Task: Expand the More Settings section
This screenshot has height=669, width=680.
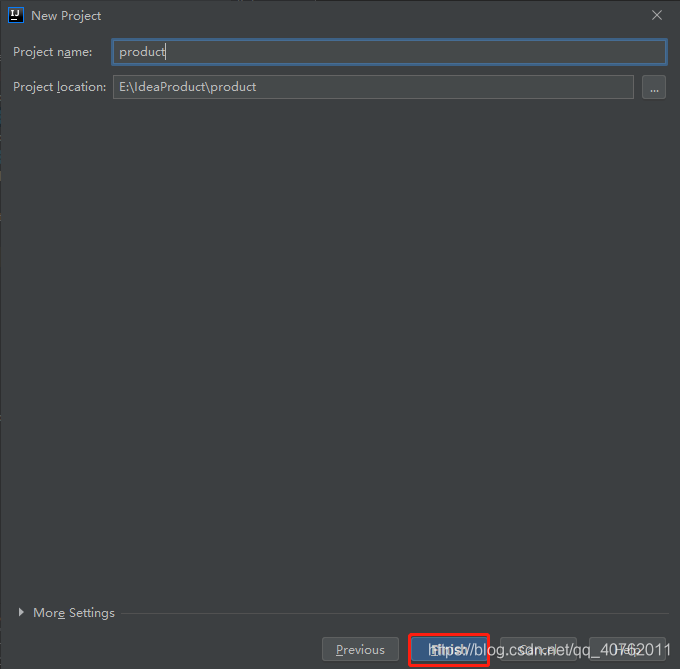Action: pyautogui.click(x=21, y=612)
